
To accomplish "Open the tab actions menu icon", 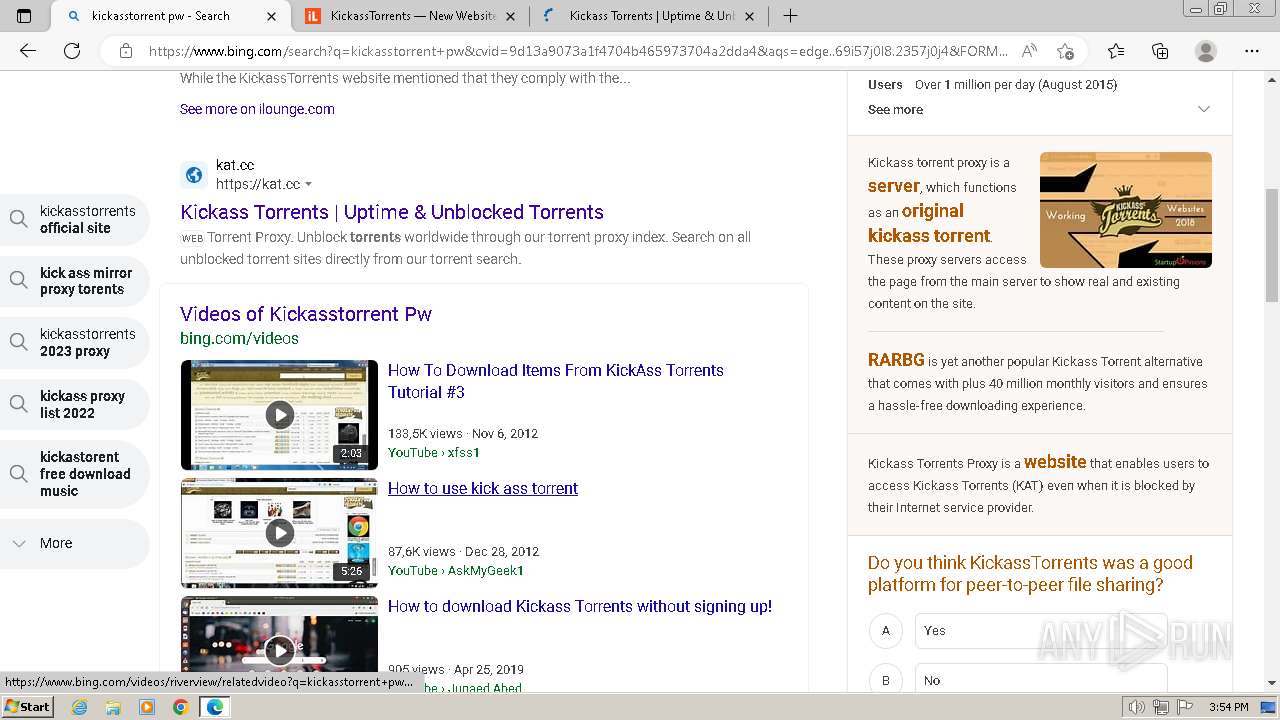I will (x=24, y=16).
